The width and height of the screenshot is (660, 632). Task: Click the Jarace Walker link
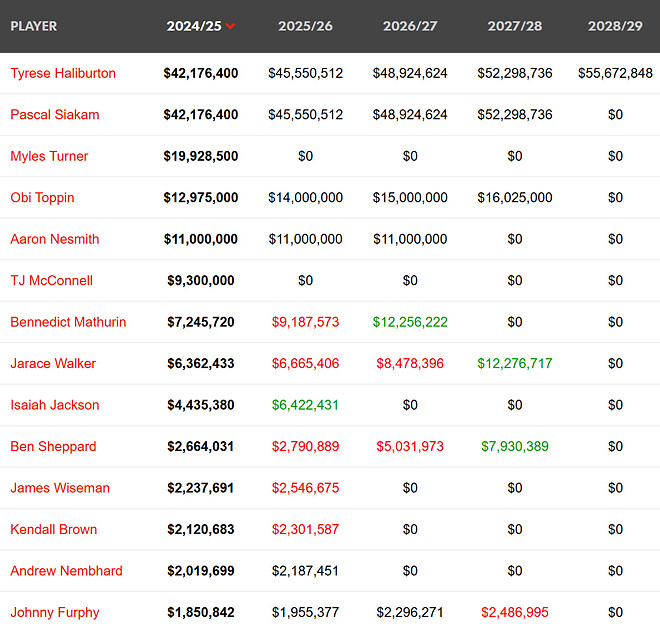click(53, 364)
